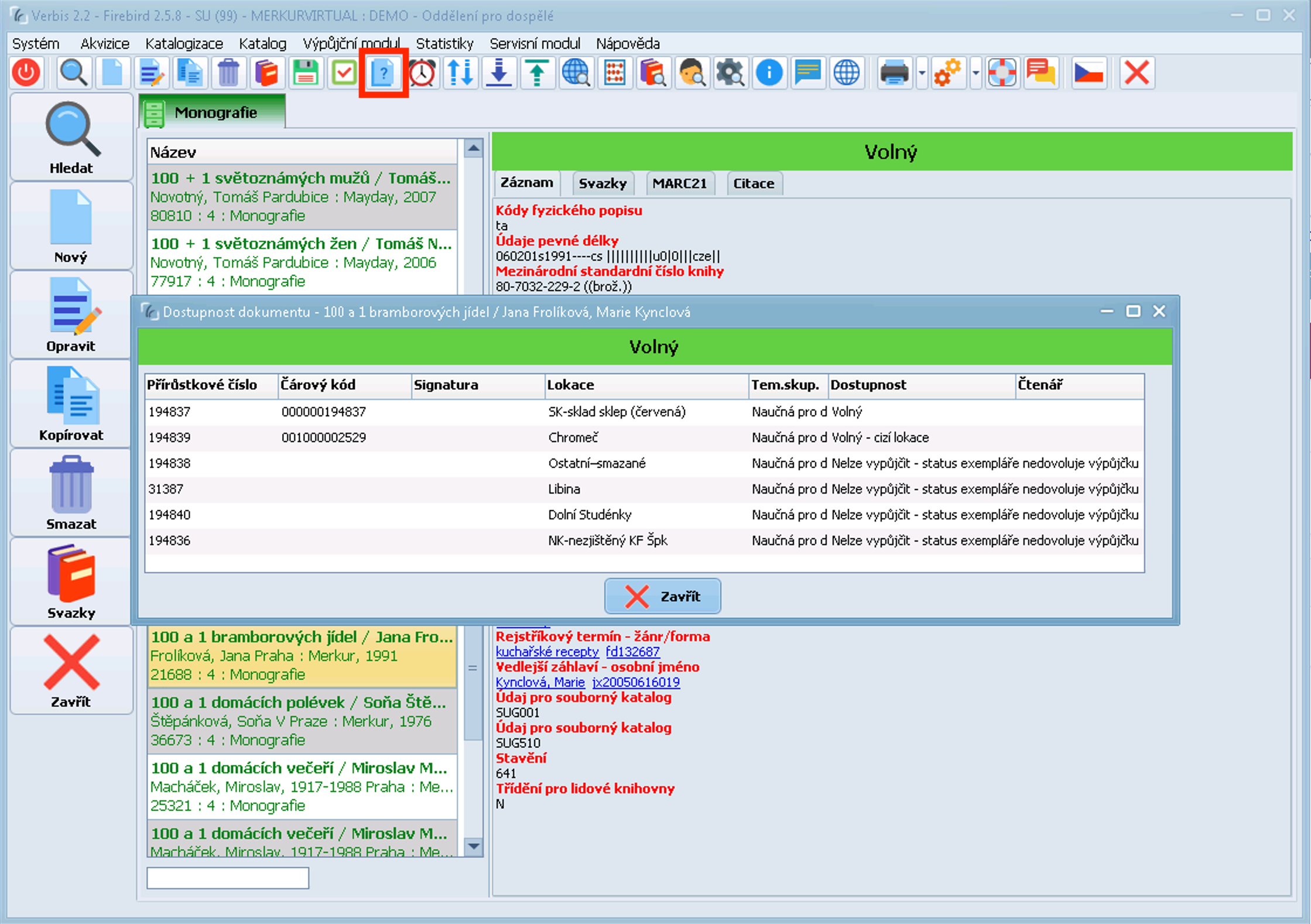Image resolution: width=1311 pixels, height=924 pixels.
Task: Click the Lokace column header
Action: click(646, 385)
